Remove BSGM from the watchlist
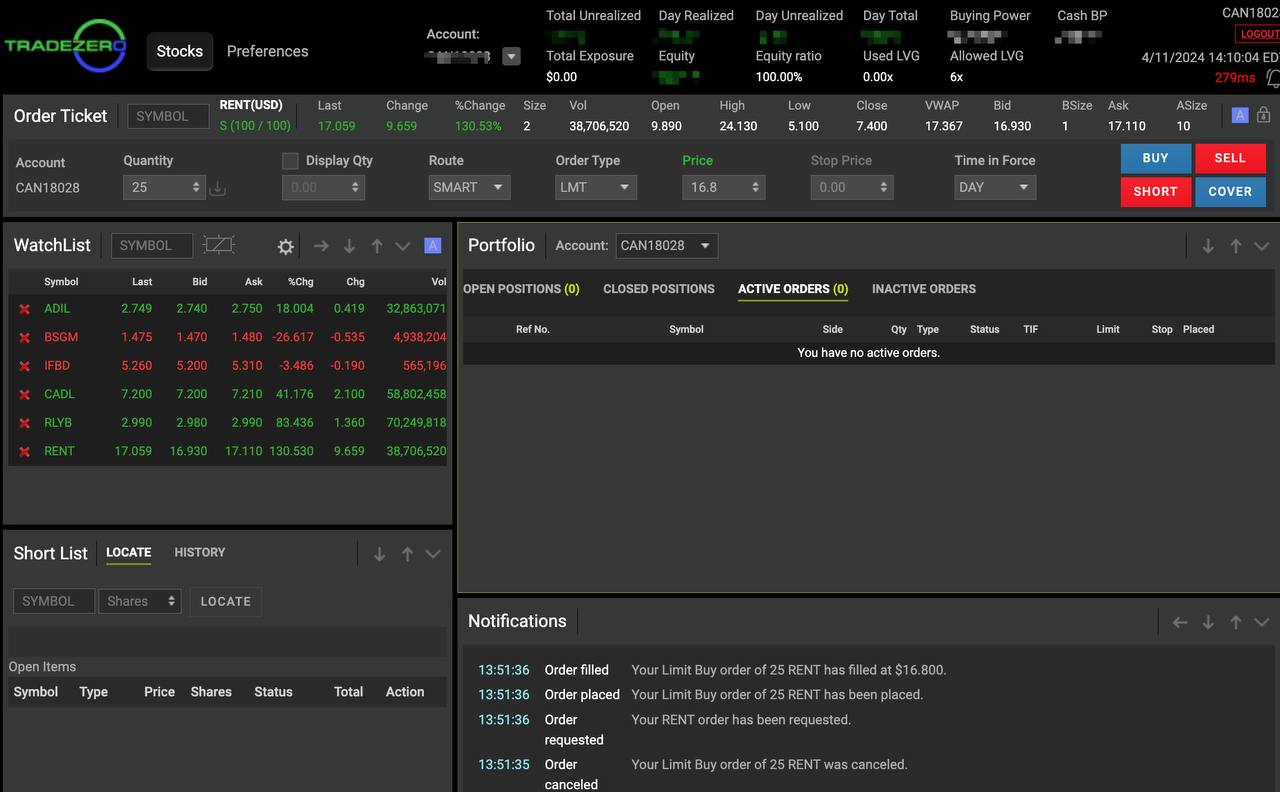The width and height of the screenshot is (1280, 792). click(25, 338)
